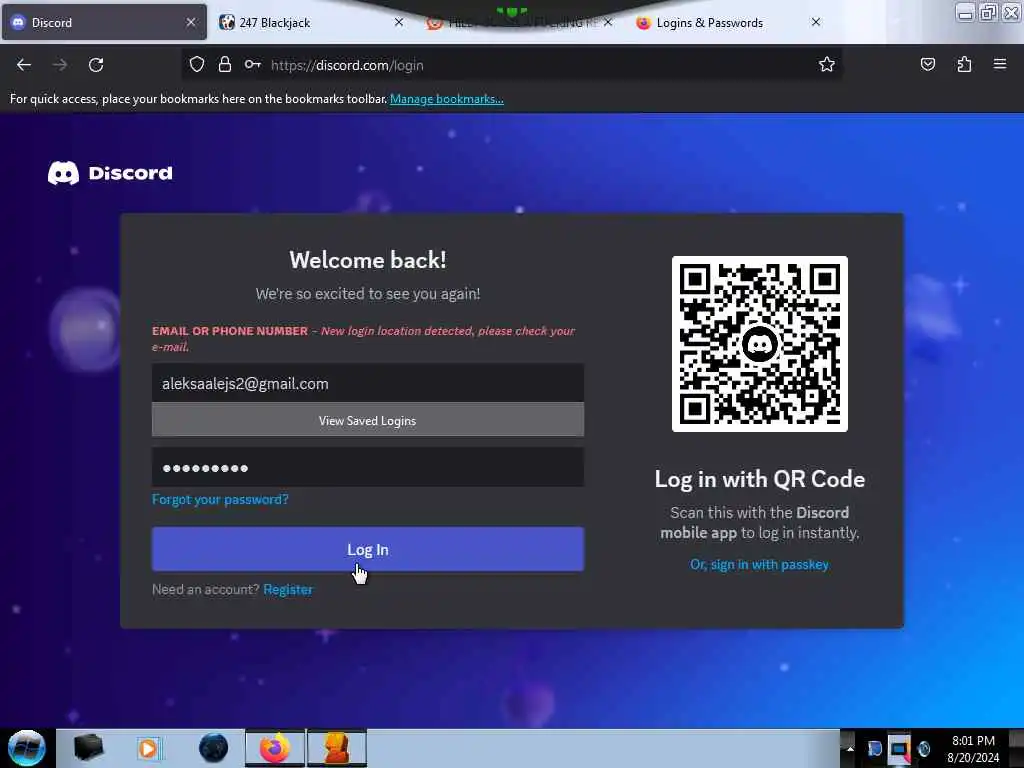Screen dimensions: 1024x768
Task: Reload the Discord login page
Action: (x=96, y=65)
